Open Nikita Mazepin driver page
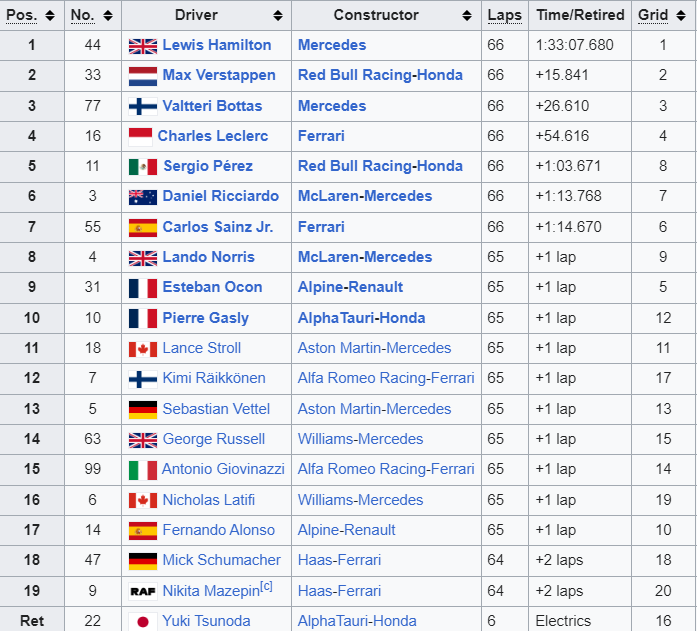The height and width of the screenshot is (631, 697). click(211, 591)
